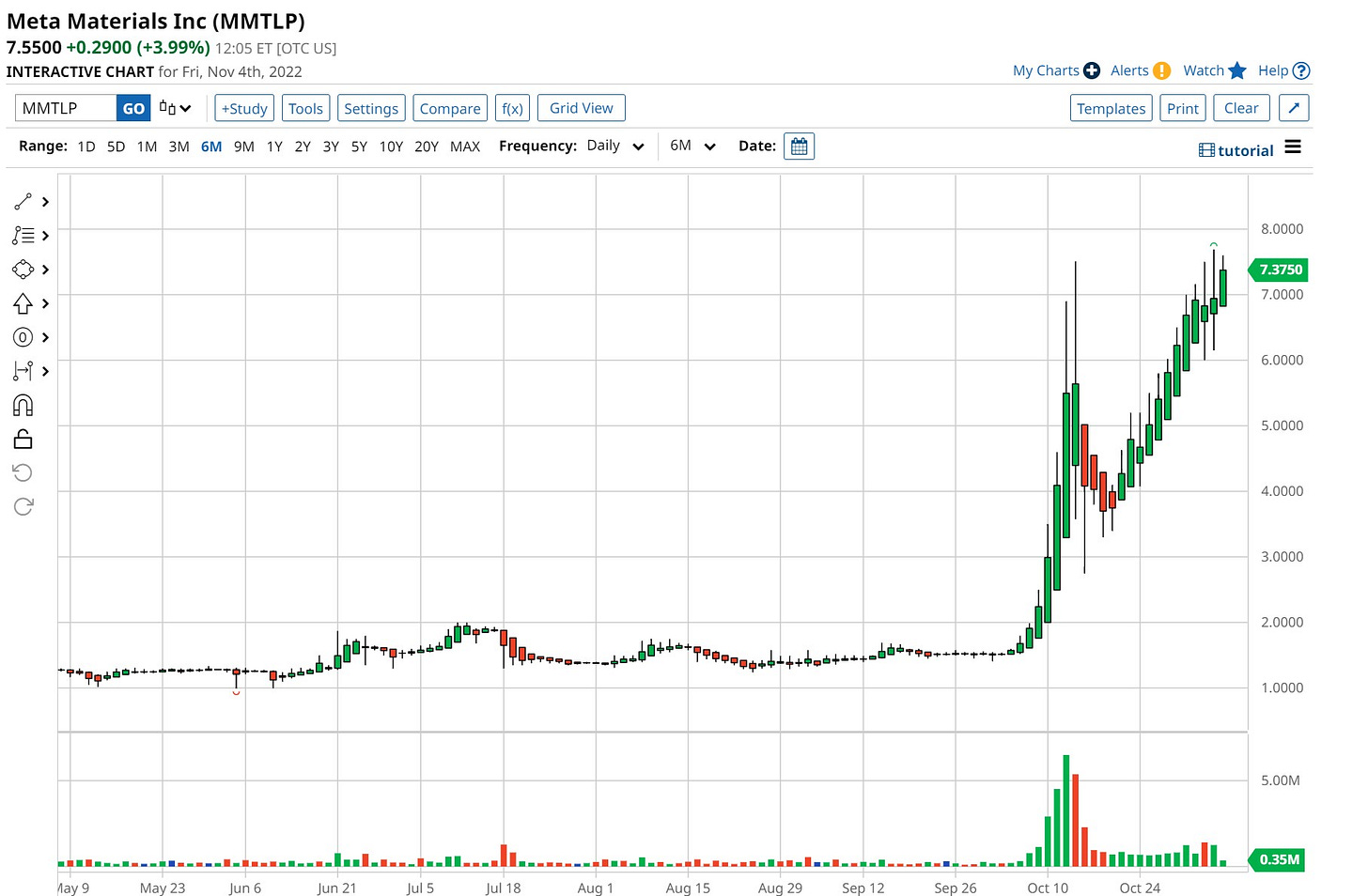Select the 3M range
Image resolution: width=1368 pixels, height=896 pixels.
tap(179, 147)
